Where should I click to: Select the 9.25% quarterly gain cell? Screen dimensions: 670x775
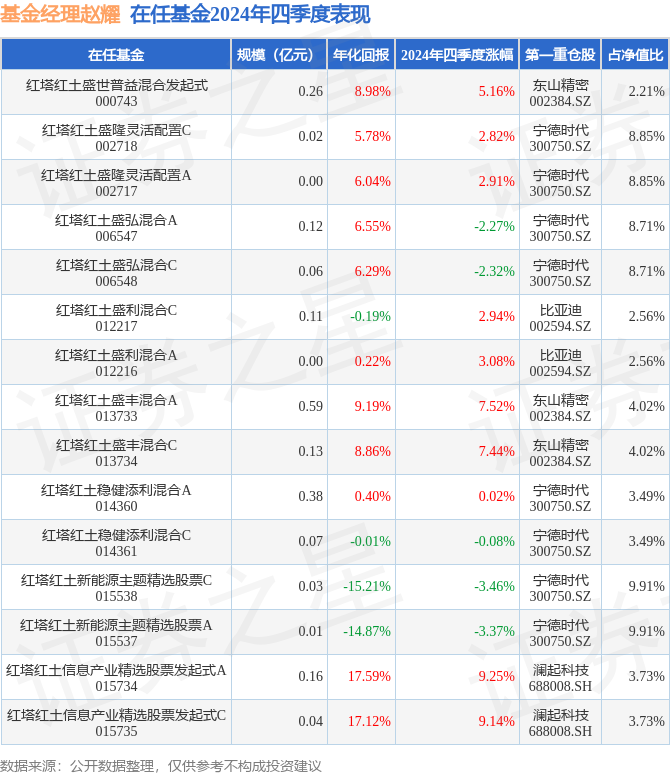point(496,676)
